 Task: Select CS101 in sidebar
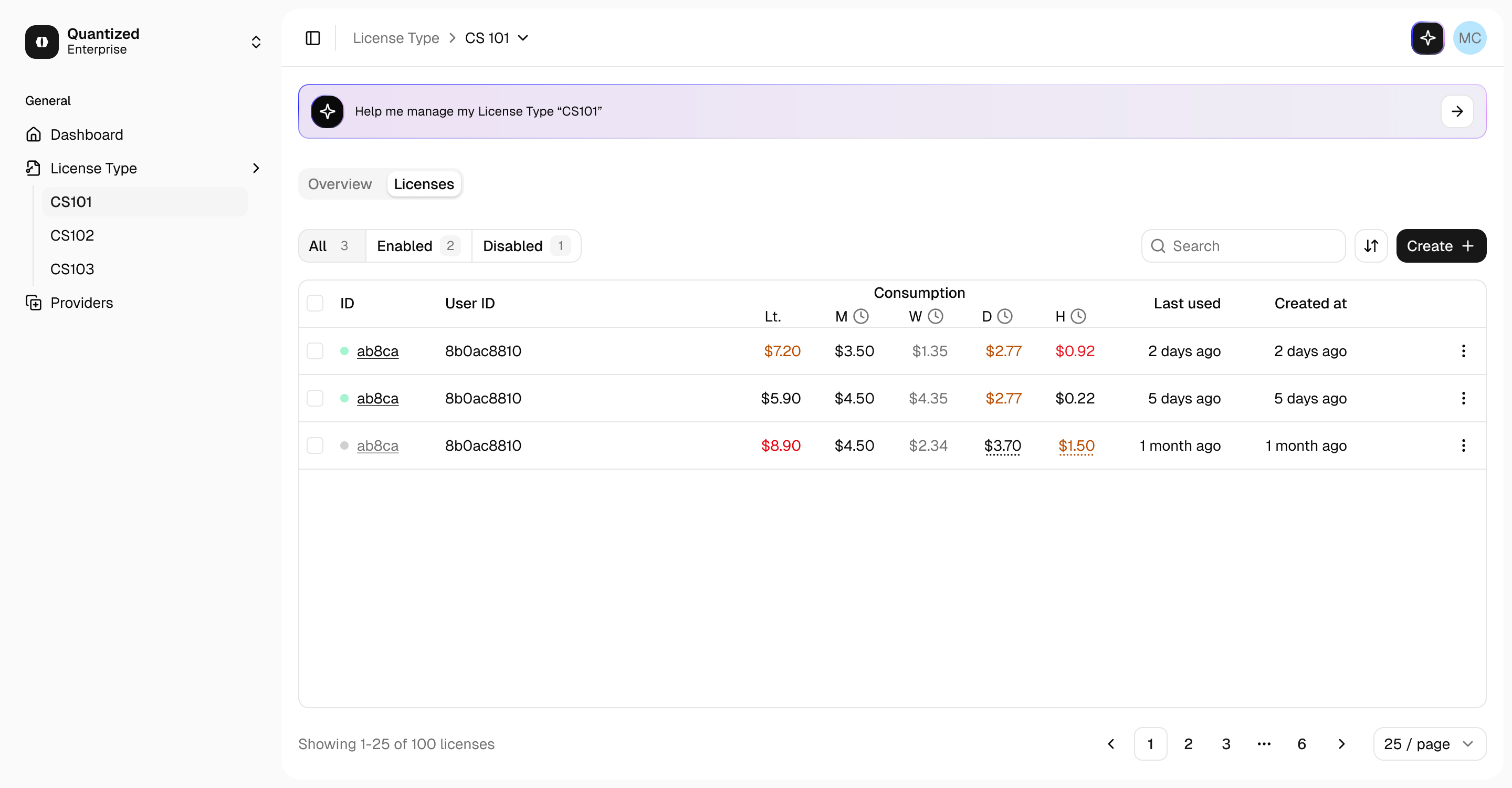tap(145, 202)
